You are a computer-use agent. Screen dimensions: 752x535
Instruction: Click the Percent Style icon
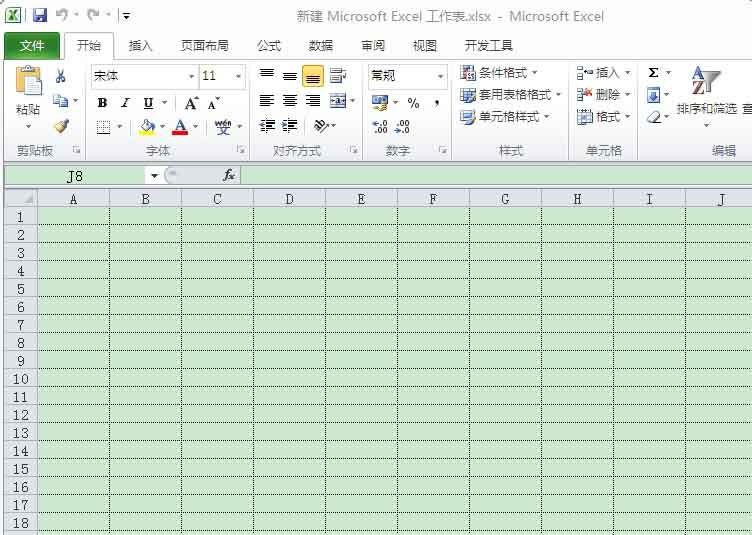click(x=413, y=102)
